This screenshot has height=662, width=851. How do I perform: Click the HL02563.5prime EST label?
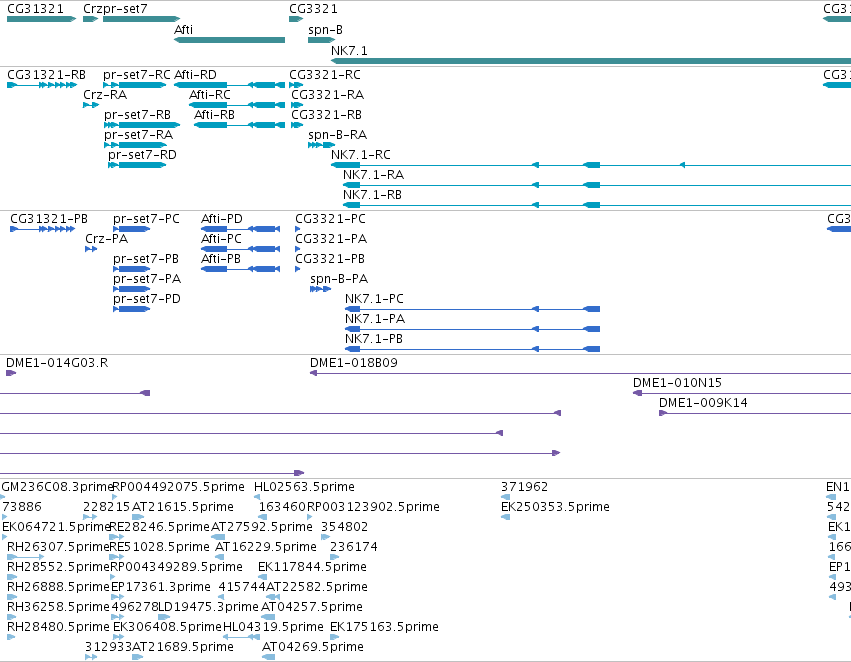click(x=304, y=487)
